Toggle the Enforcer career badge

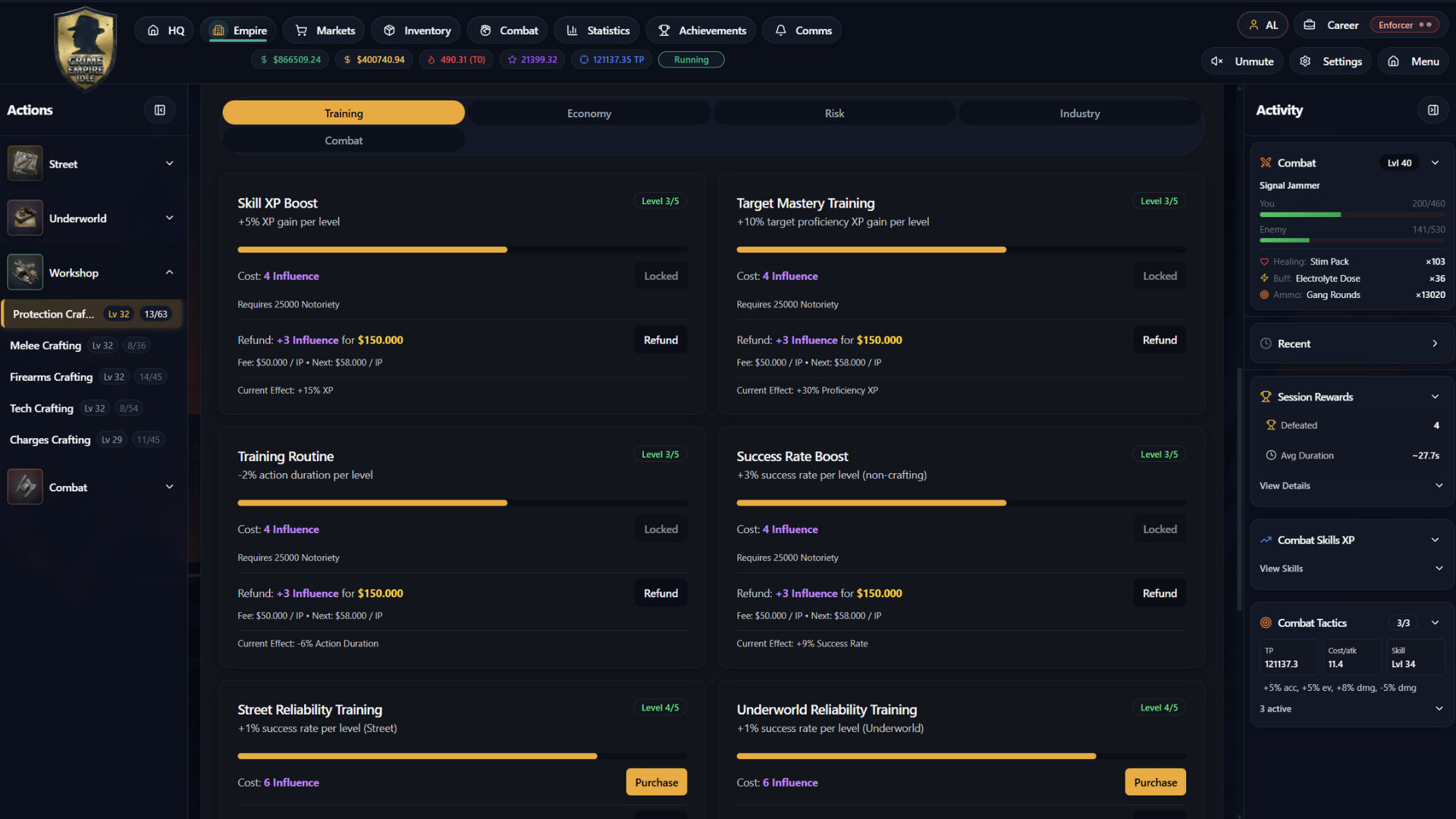coord(1404,25)
